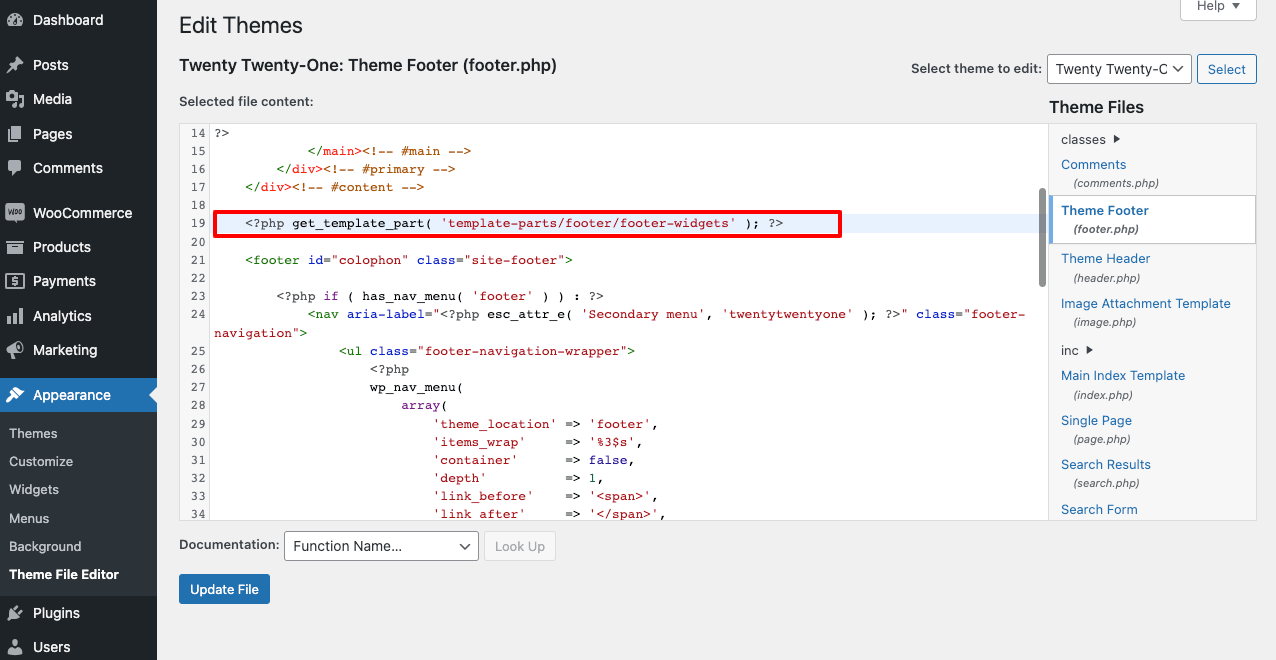Expand the Help tab dropdown
1276x660 pixels.
pyautogui.click(x=1218, y=7)
